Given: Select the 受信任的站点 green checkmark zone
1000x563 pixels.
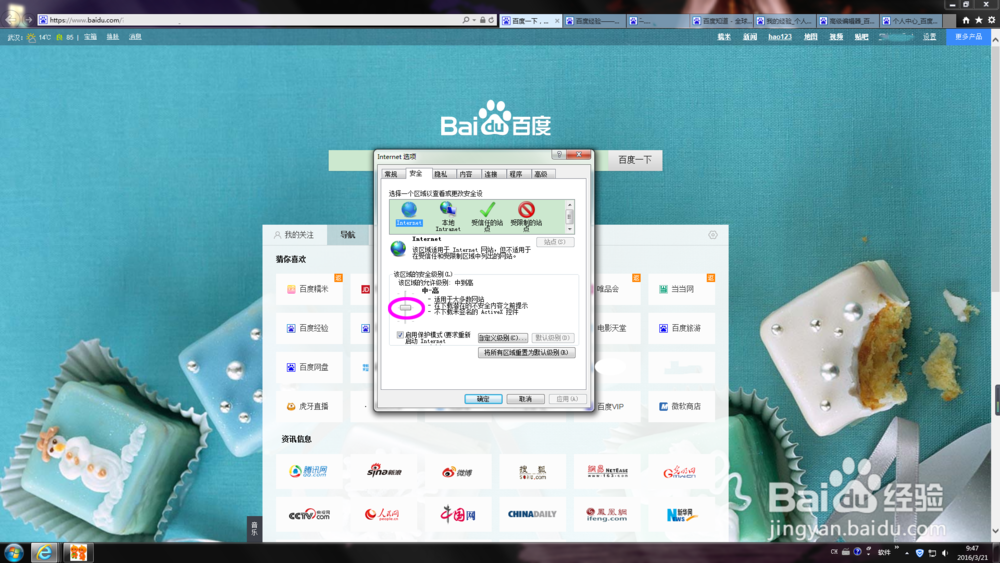Looking at the screenshot, I should [x=487, y=216].
